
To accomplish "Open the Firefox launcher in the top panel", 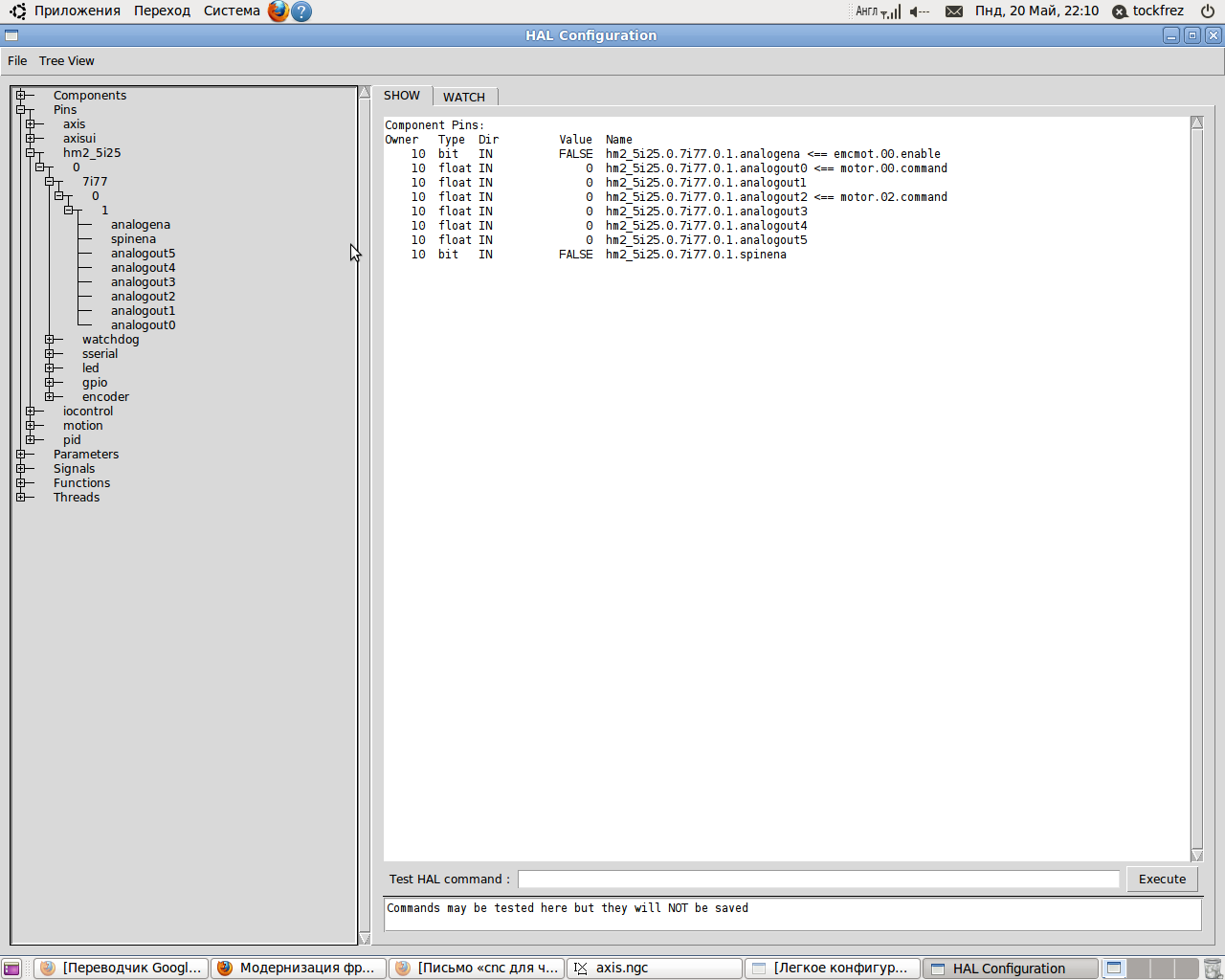I will point(278,11).
